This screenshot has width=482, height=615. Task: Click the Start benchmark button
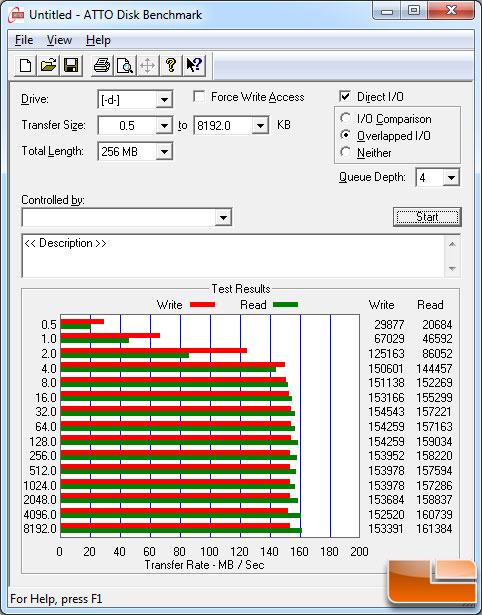pyautogui.click(x=427, y=217)
